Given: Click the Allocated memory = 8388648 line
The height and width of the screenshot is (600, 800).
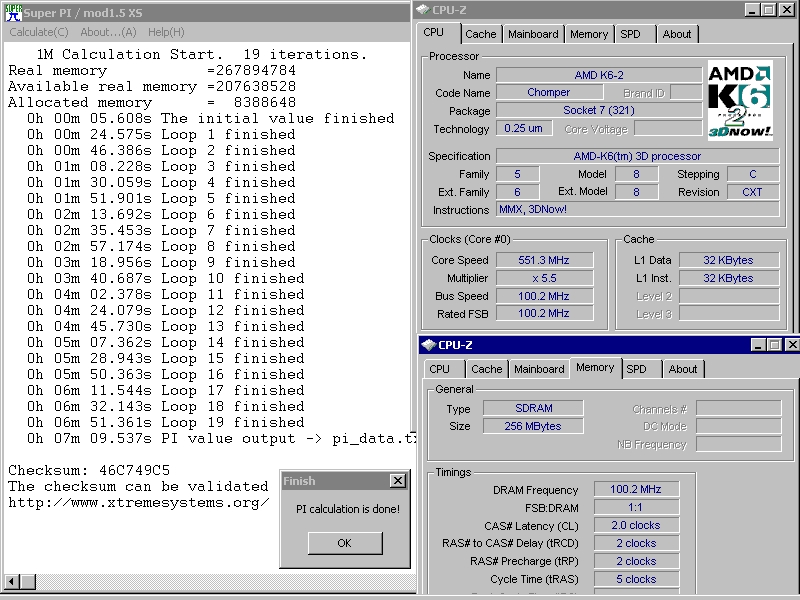Looking at the screenshot, I should click(x=152, y=102).
